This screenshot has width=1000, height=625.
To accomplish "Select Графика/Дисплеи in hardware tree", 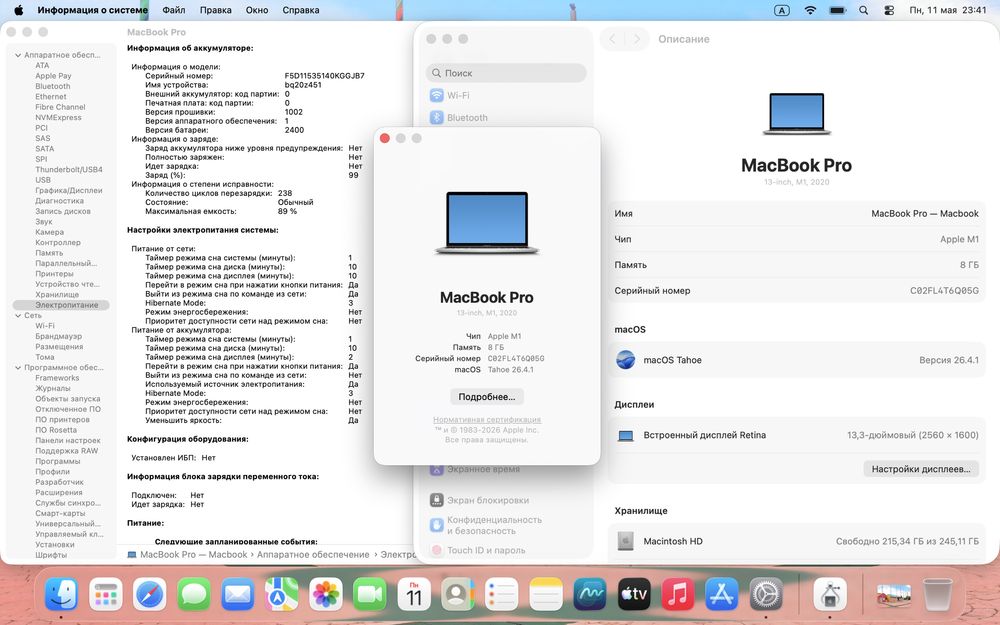I will (x=69, y=191).
